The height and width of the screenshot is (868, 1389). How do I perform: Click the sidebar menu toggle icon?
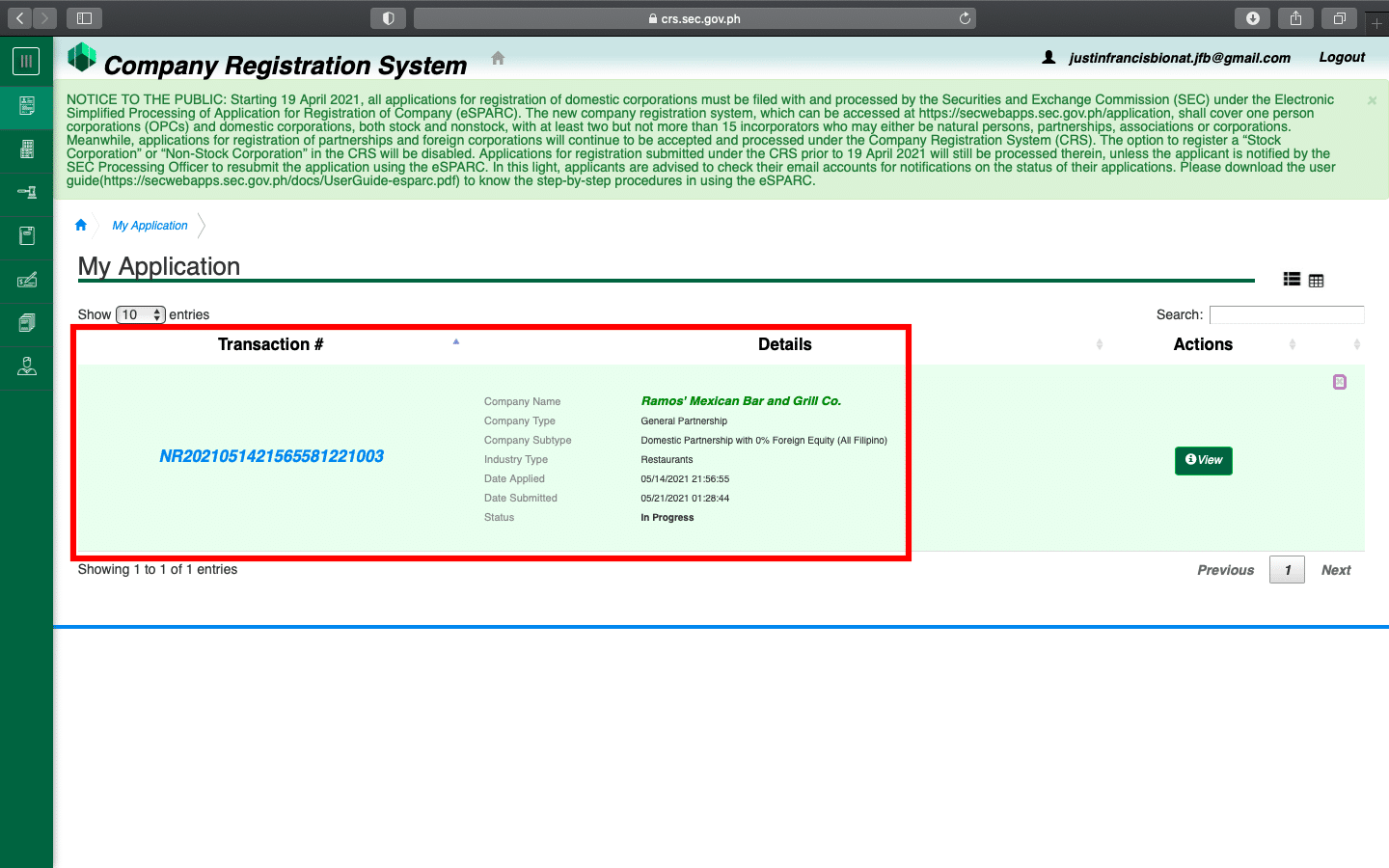pos(26,61)
